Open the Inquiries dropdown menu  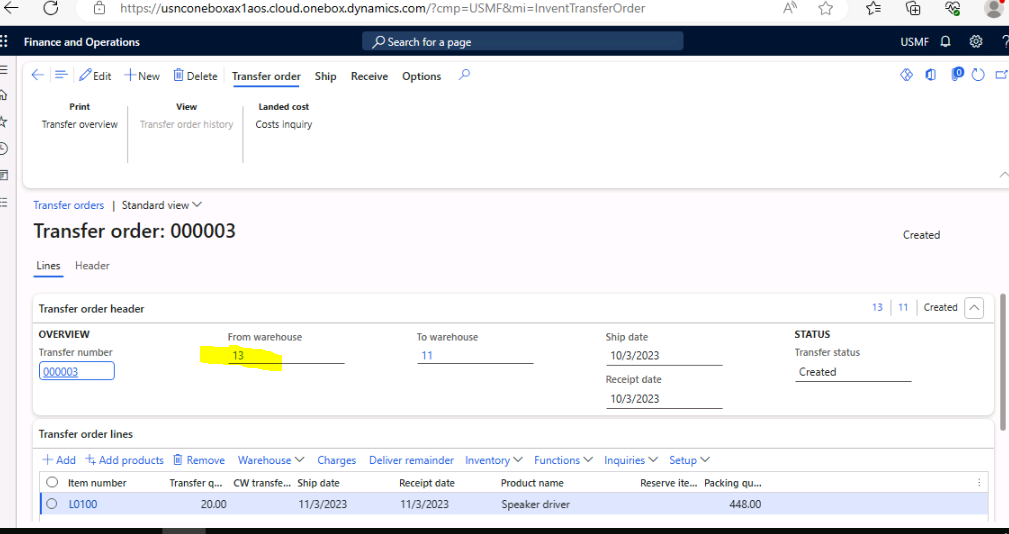(x=631, y=460)
